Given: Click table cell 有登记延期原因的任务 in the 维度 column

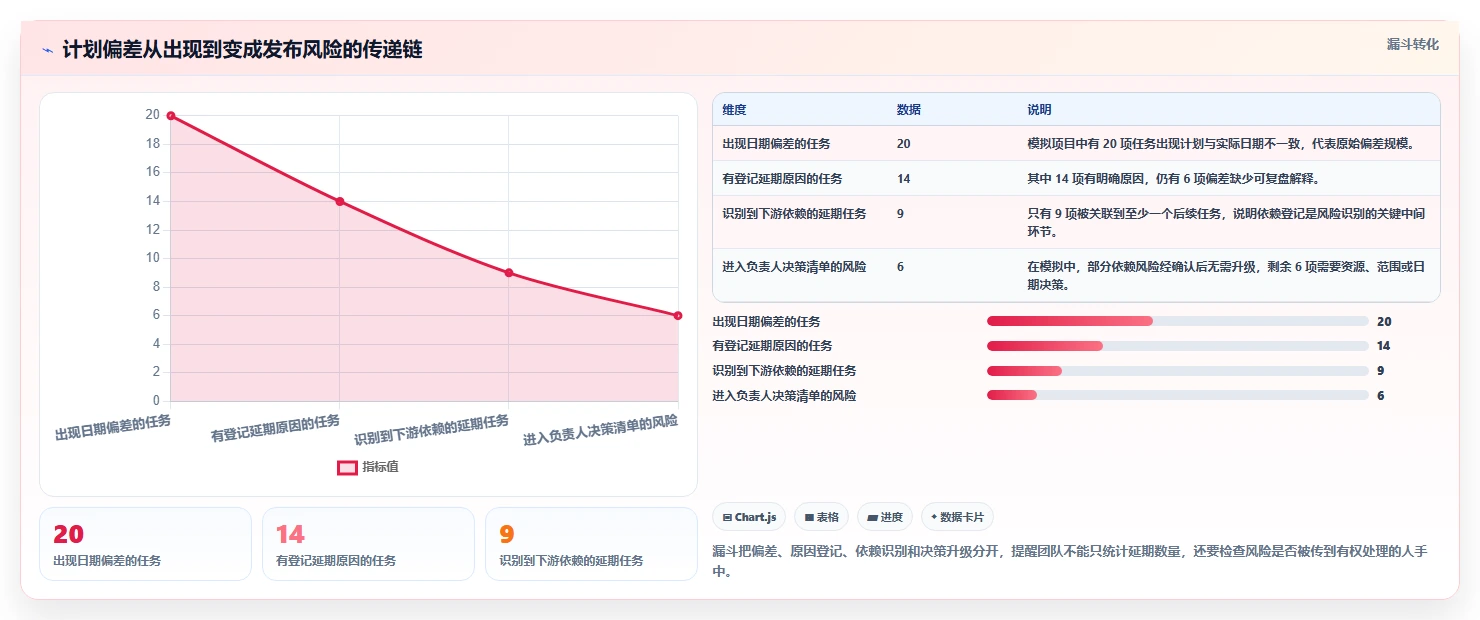Looking at the screenshot, I should pos(782,179).
